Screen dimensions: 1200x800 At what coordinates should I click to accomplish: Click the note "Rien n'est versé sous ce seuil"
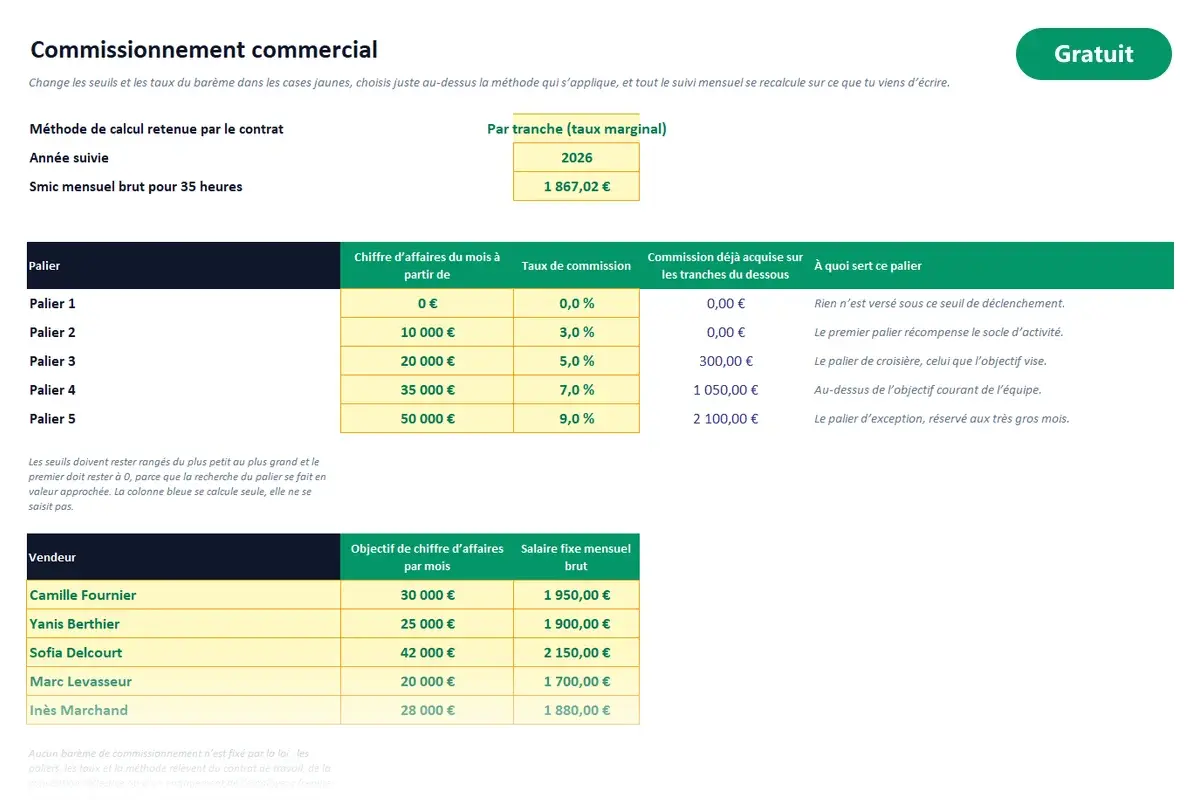click(x=939, y=303)
